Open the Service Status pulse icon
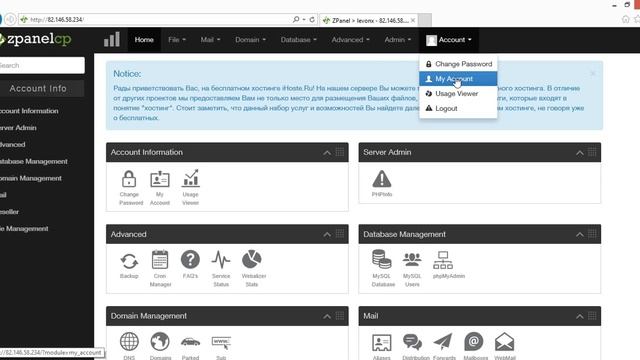Viewport: 640px width, 360px height. [221, 260]
